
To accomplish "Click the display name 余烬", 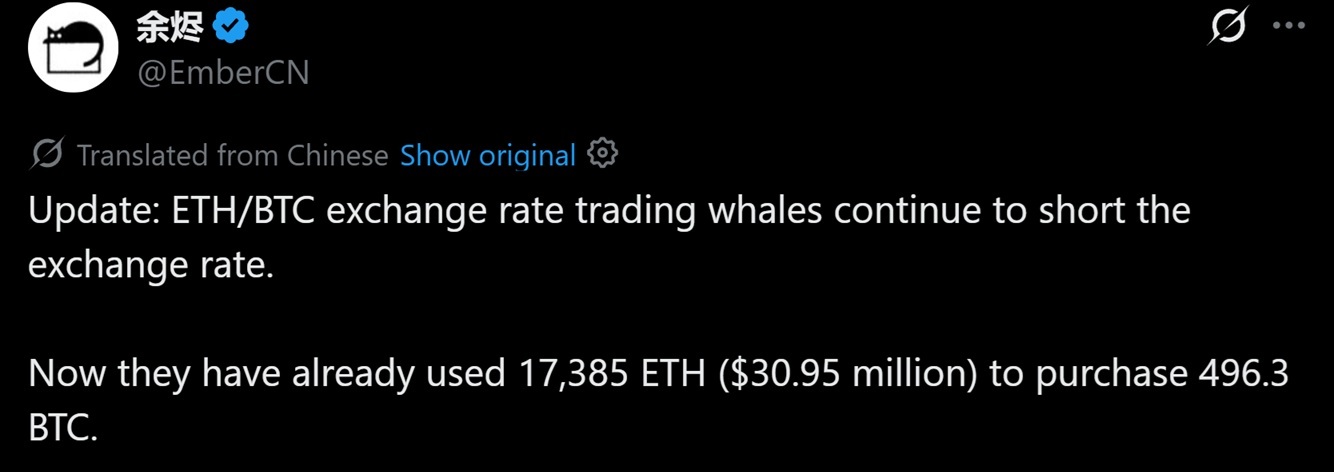I will [x=170, y=27].
